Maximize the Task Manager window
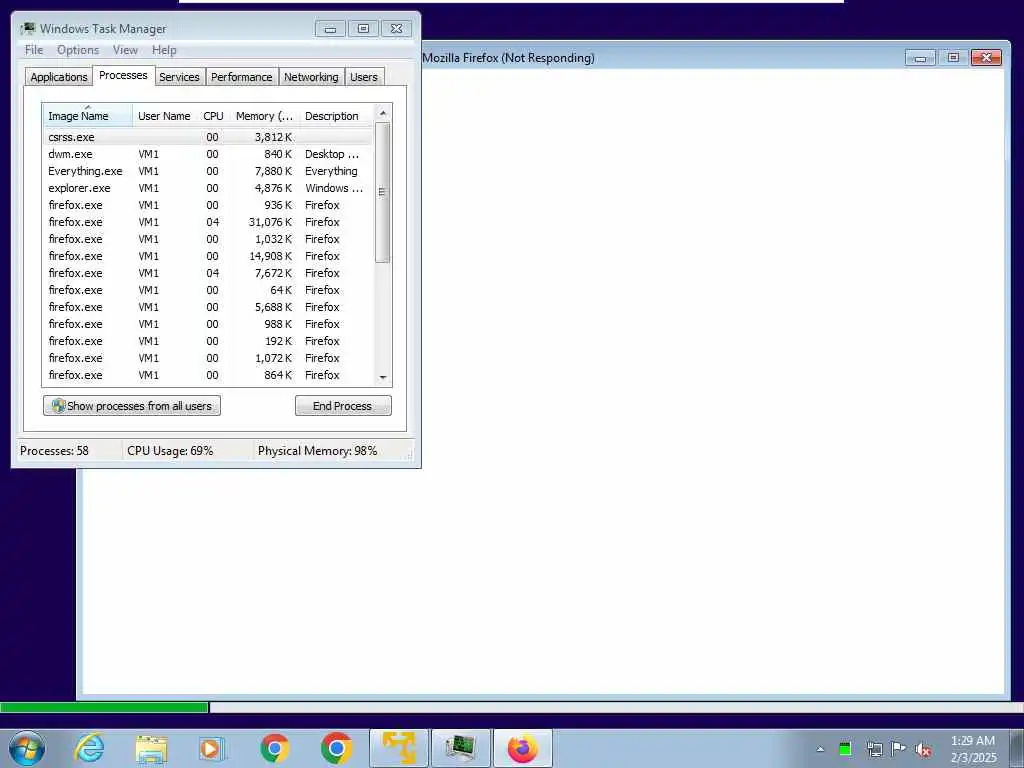 pyautogui.click(x=363, y=29)
